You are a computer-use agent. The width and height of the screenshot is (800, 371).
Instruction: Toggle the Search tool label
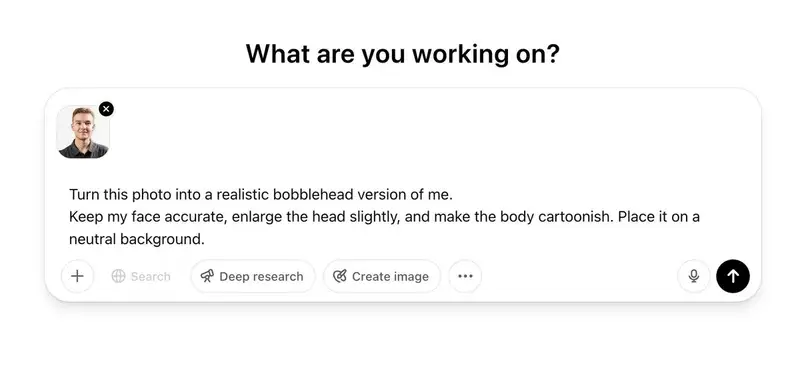tap(151, 277)
